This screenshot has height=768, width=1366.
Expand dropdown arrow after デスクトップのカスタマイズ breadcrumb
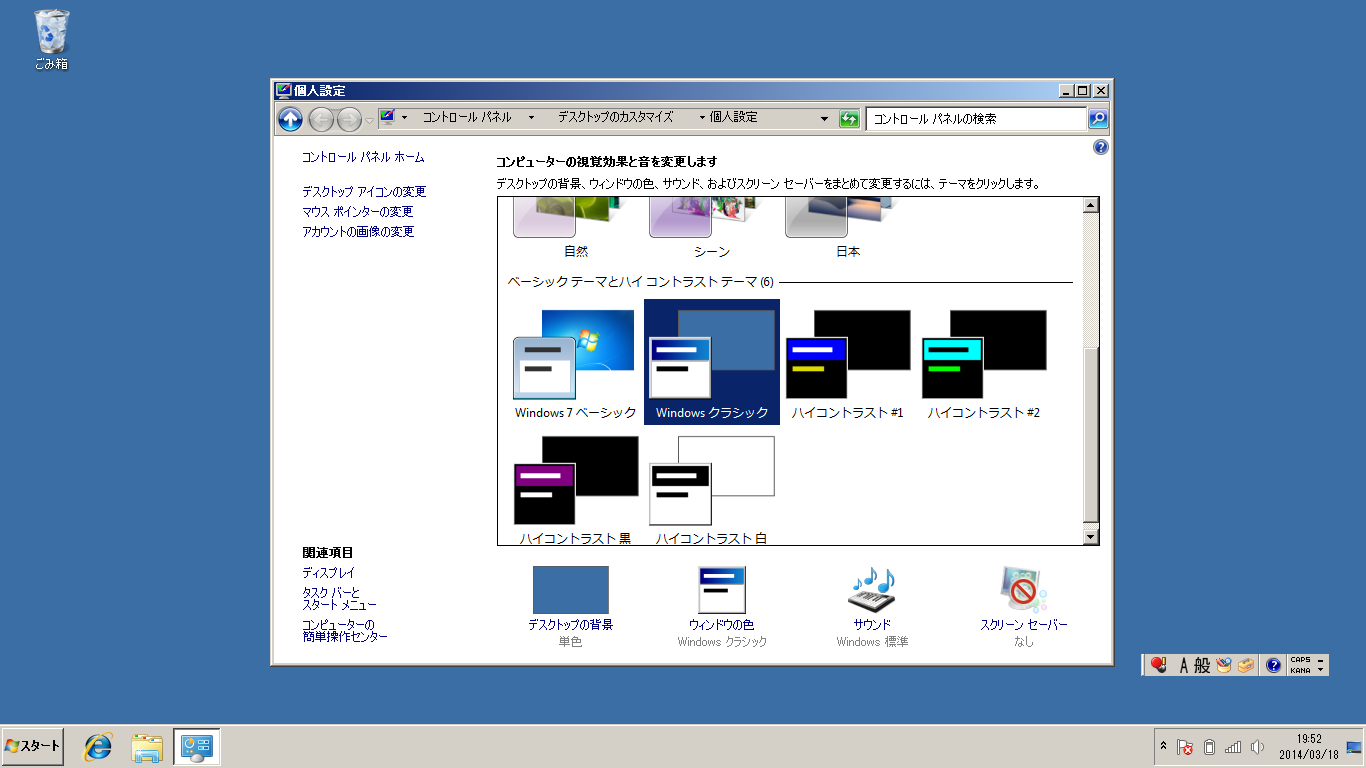coord(702,118)
